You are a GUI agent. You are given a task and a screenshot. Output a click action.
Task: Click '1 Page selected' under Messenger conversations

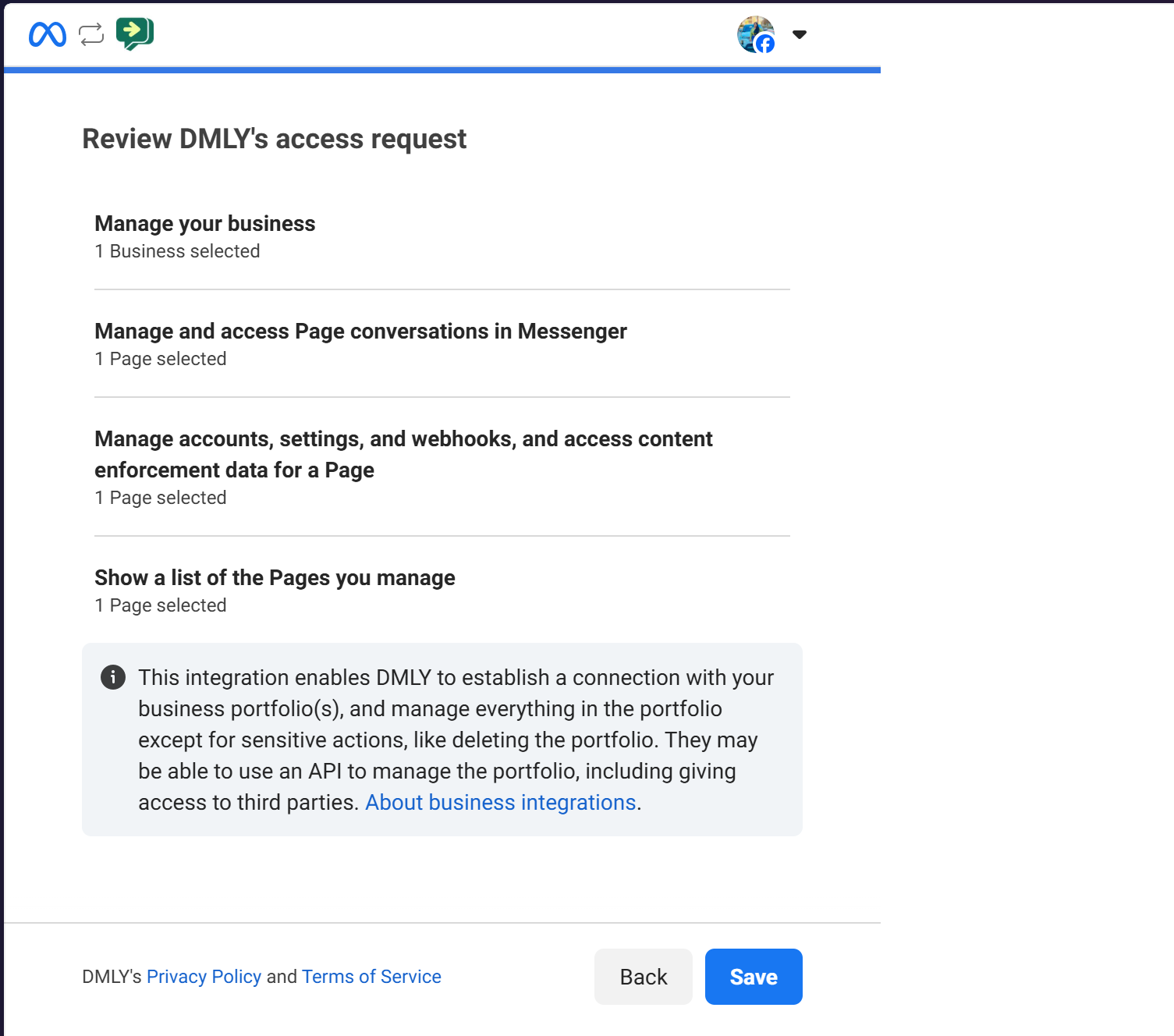point(161,359)
